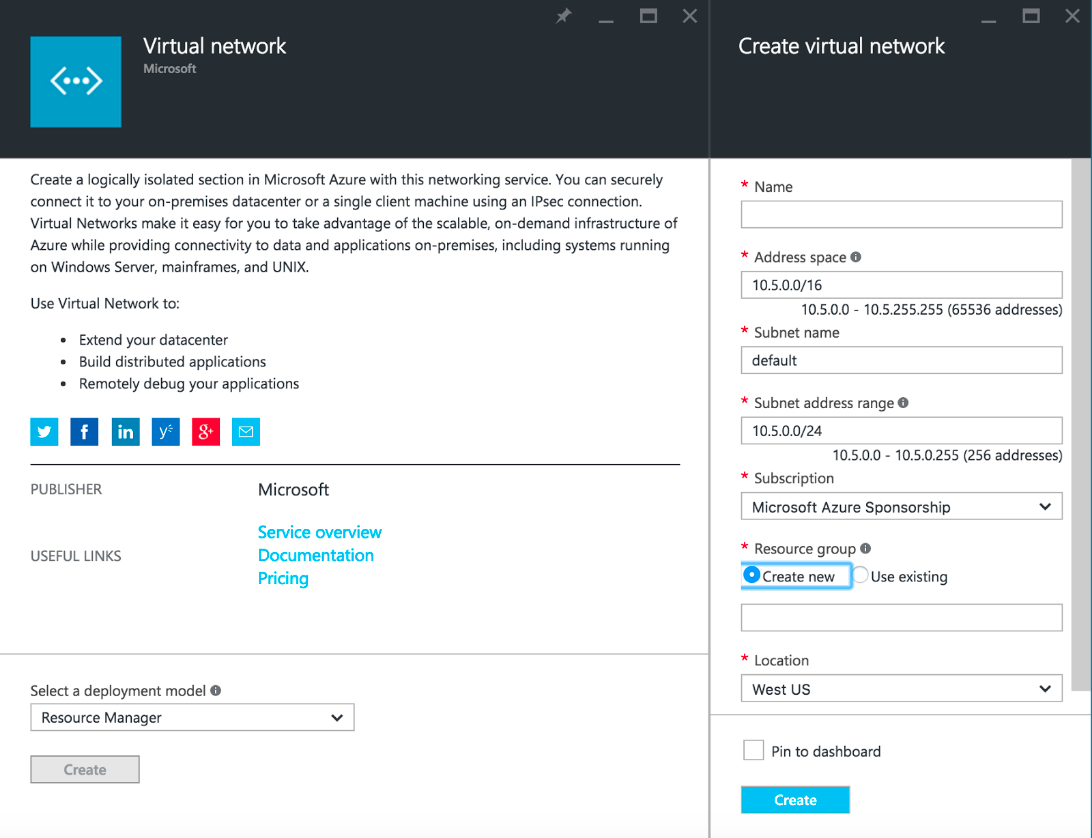Open the Subscription dropdown
This screenshot has height=838, width=1092.
click(901, 507)
